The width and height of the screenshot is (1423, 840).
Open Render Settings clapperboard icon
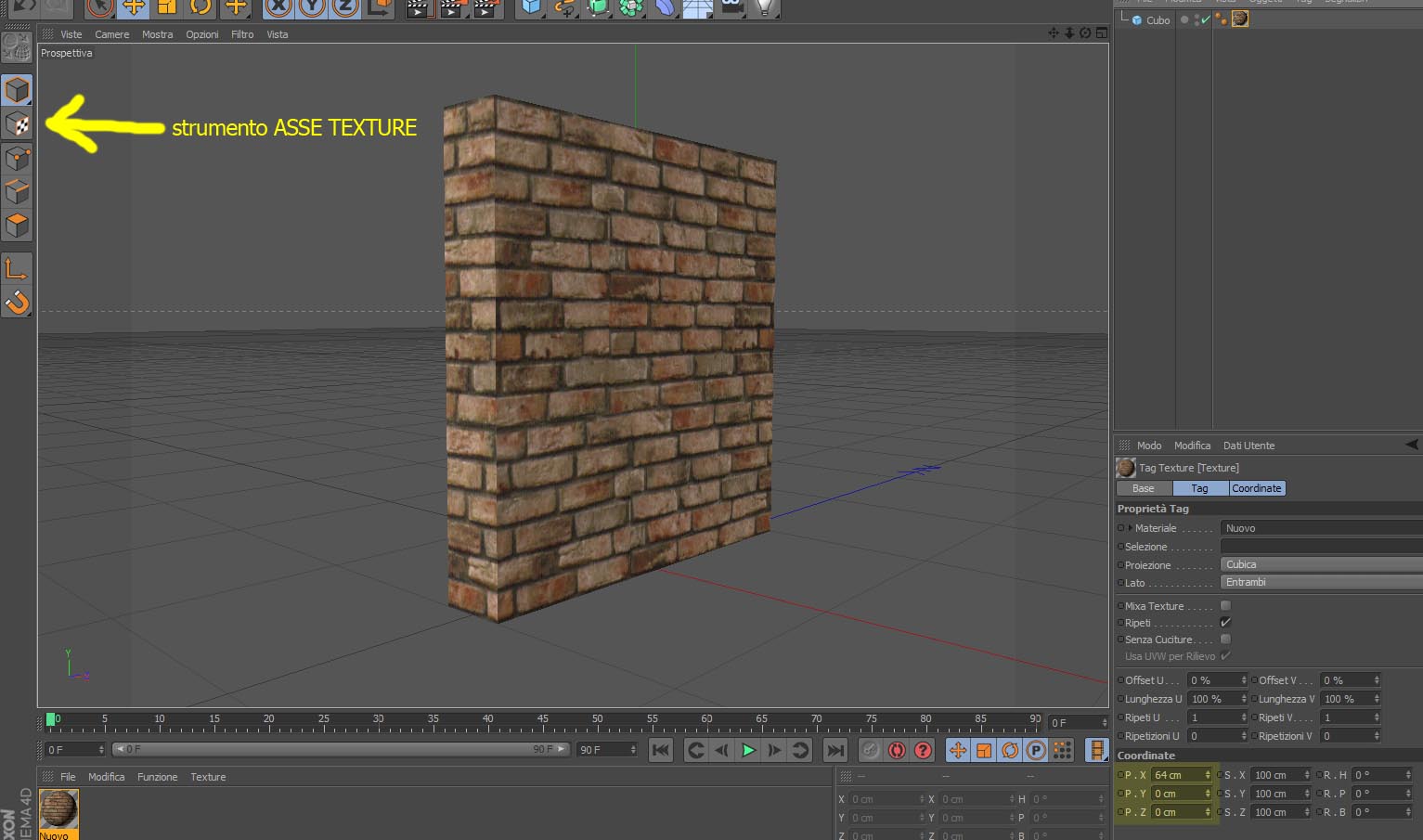(485, 7)
